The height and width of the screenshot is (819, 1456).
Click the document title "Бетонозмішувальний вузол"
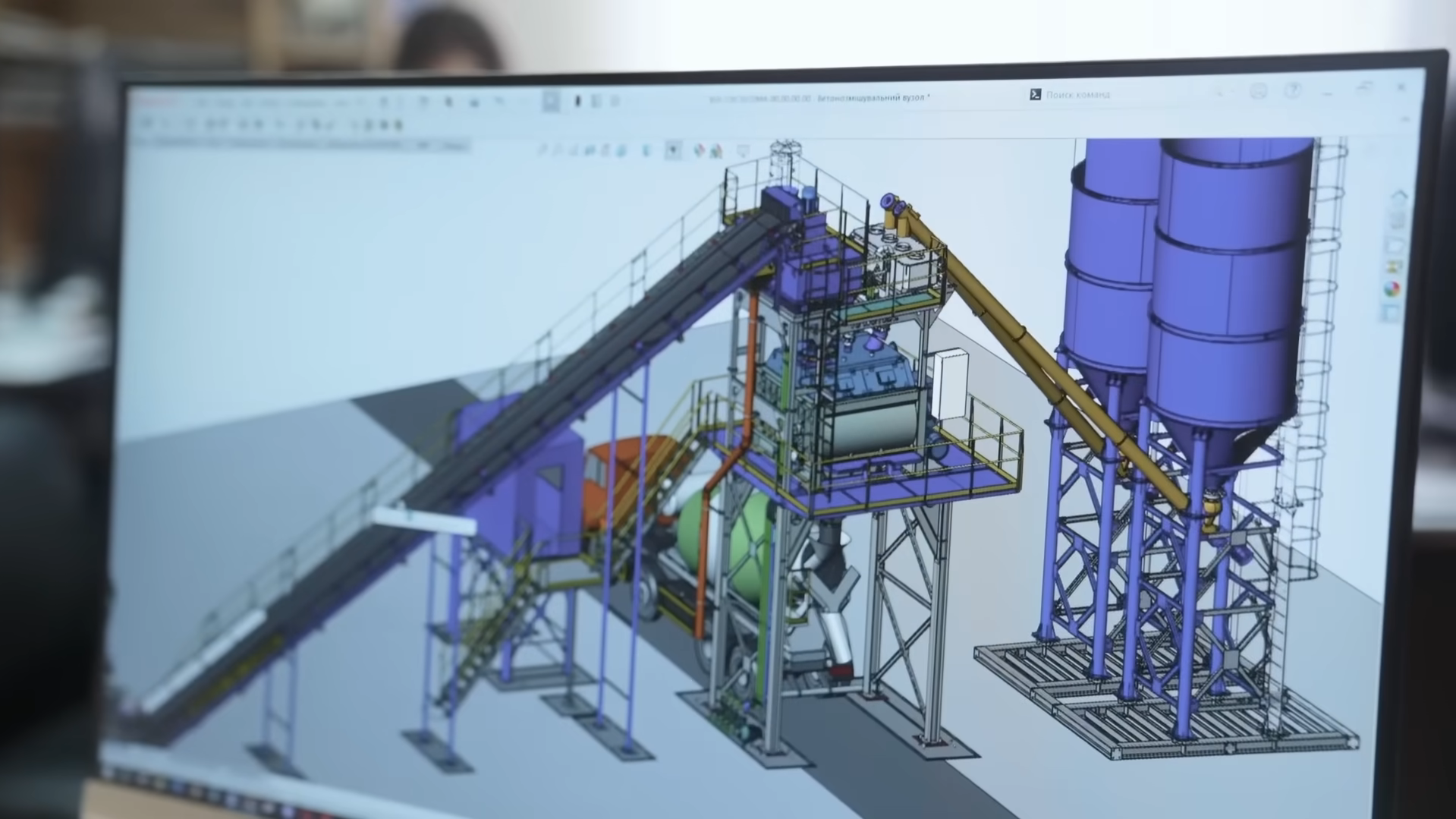click(x=873, y=98)
